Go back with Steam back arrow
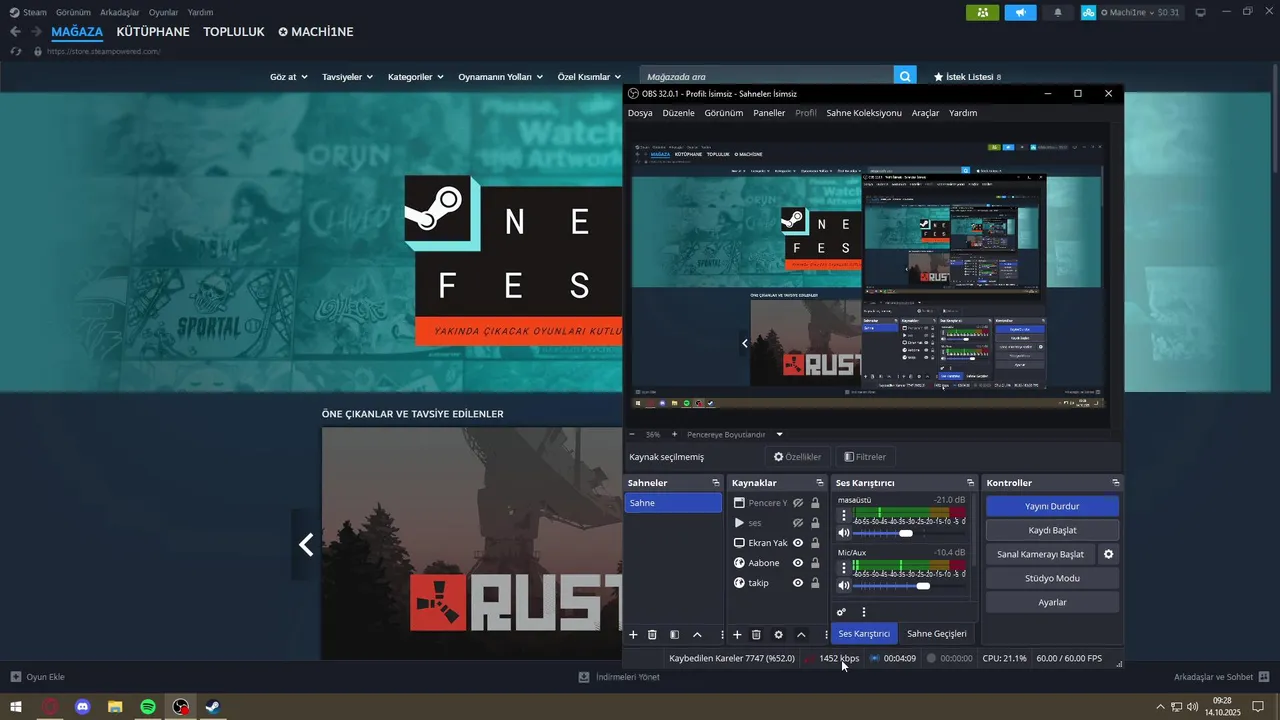 15,31
